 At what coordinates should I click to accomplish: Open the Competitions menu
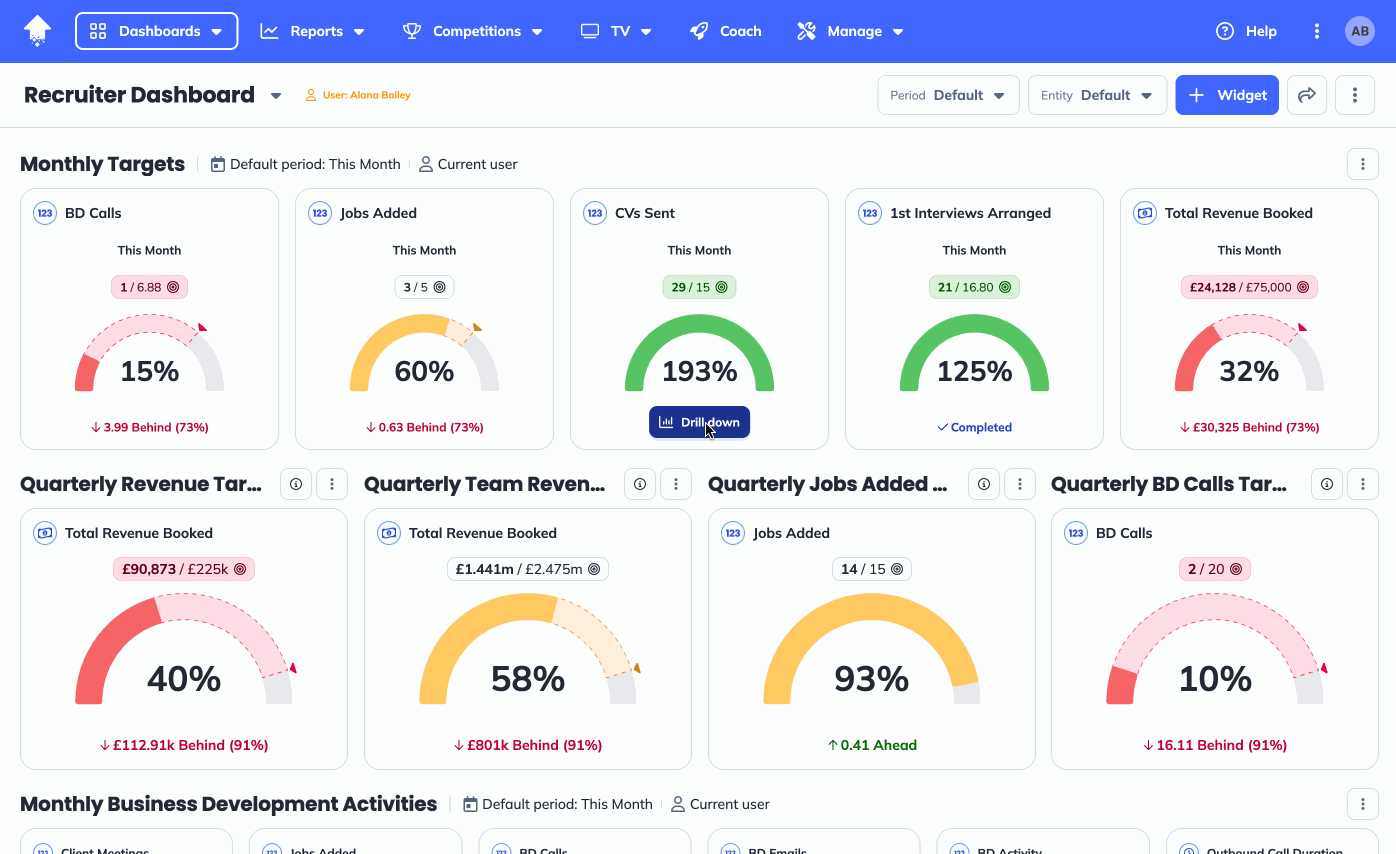coord(473,31)
